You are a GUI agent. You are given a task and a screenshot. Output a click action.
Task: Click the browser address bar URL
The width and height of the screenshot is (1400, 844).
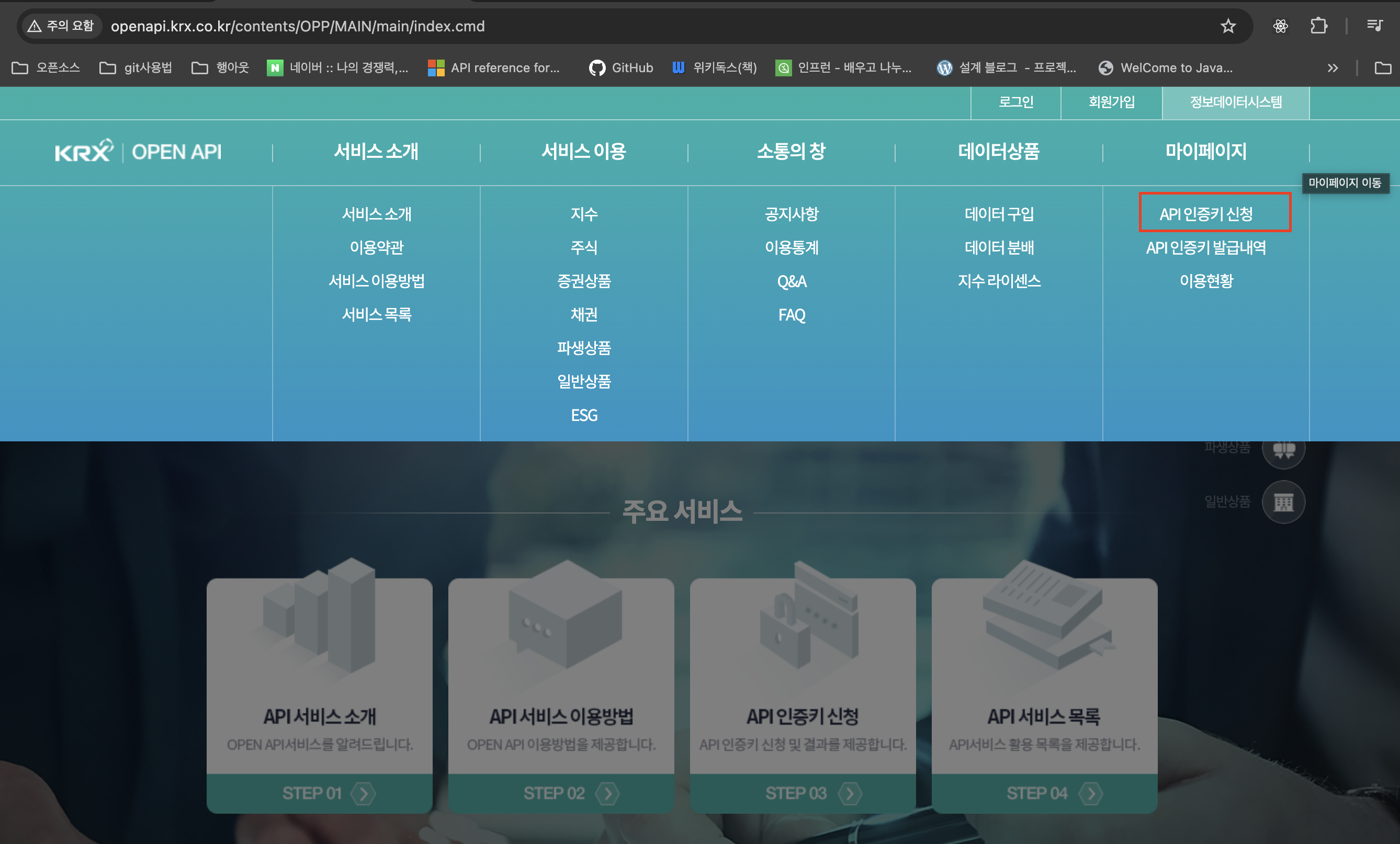tap(298, 26)
